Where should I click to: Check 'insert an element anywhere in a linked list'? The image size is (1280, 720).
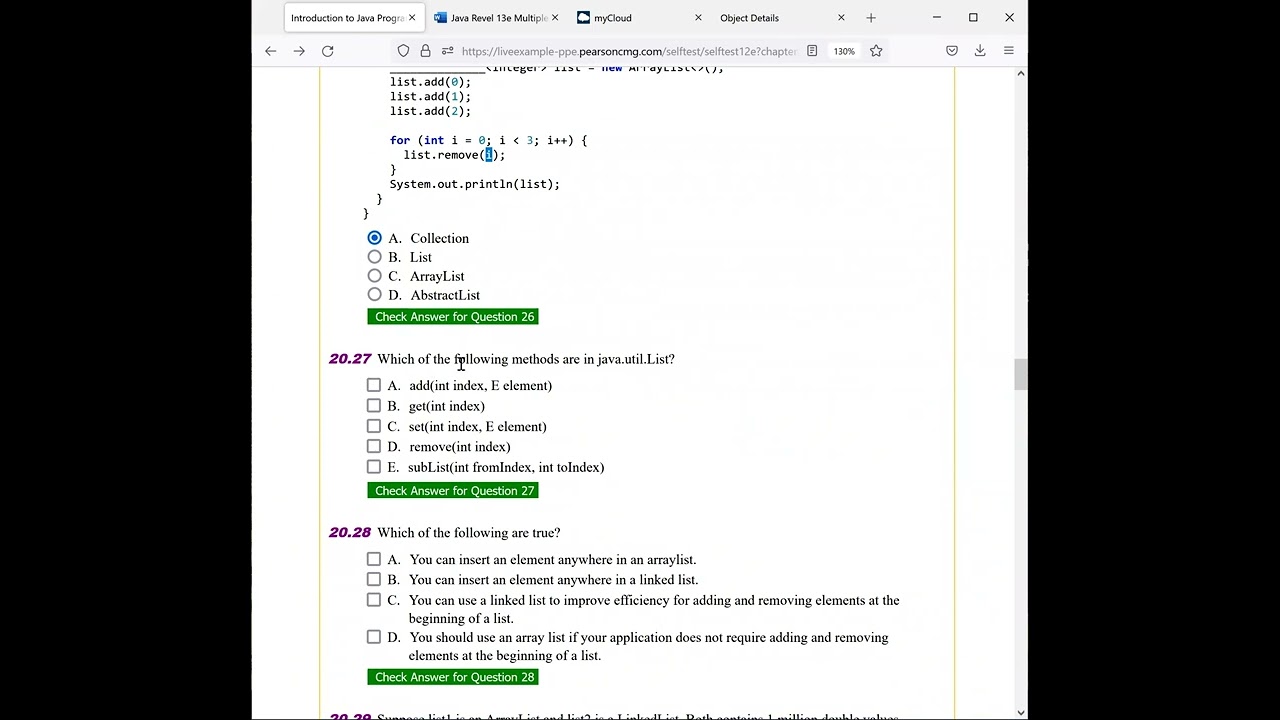[x=373, y=579]
